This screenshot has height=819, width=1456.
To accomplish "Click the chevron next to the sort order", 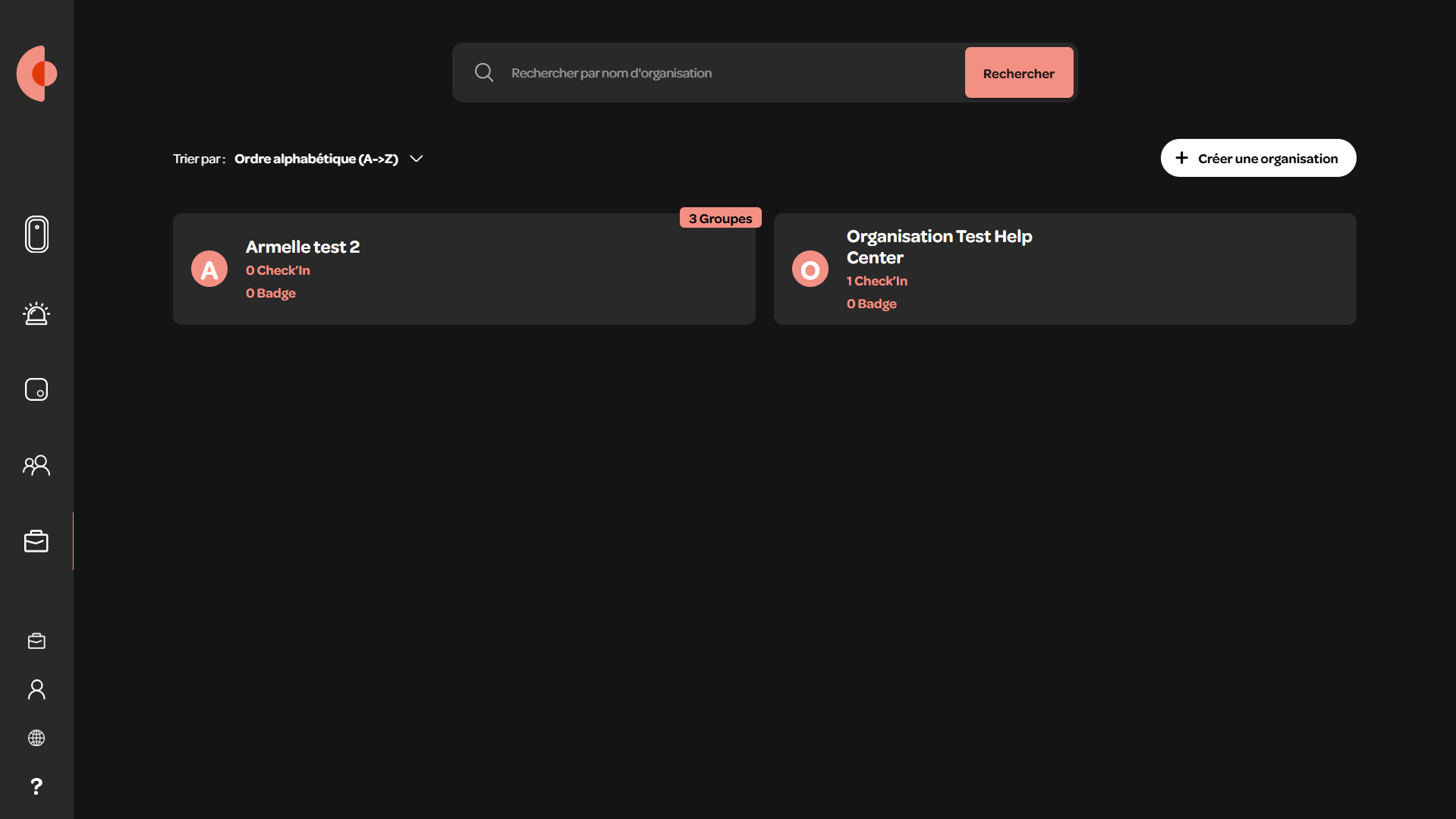I will pos(417,159).
